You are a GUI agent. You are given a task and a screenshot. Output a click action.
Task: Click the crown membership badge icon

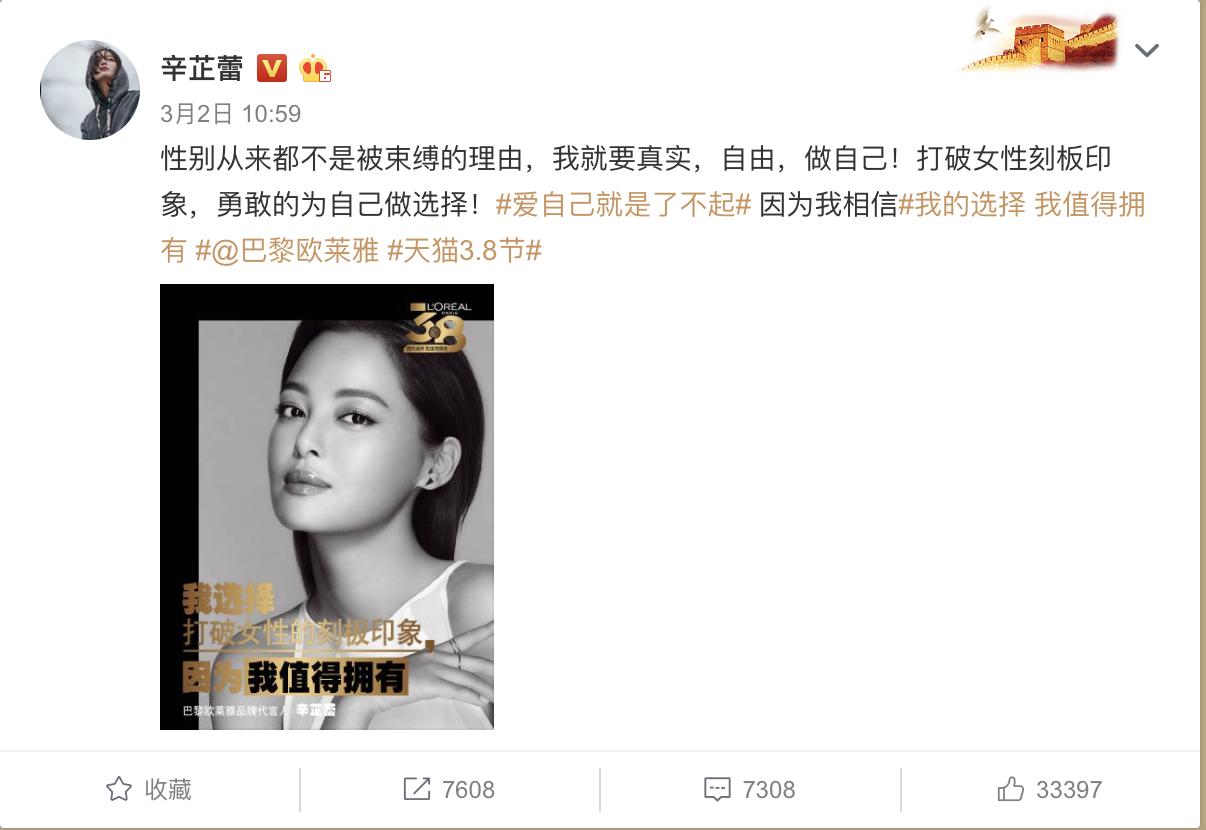click(x=314, y=68)
